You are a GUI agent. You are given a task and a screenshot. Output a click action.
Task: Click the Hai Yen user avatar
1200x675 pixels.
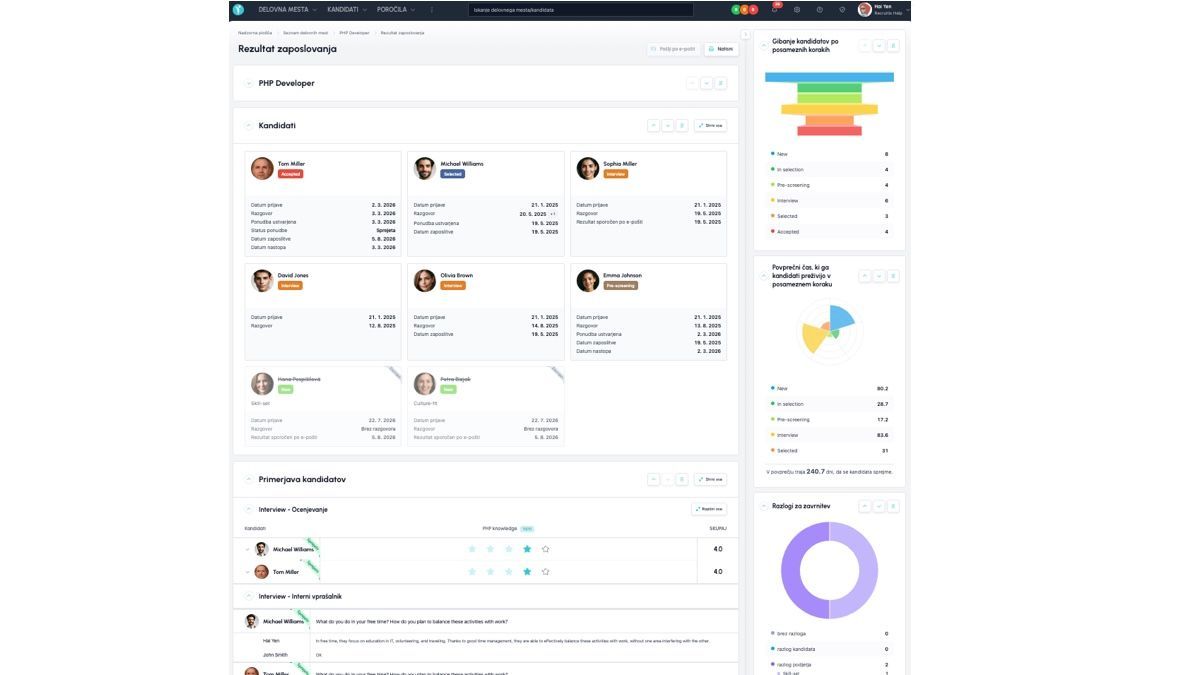[865, 9]
